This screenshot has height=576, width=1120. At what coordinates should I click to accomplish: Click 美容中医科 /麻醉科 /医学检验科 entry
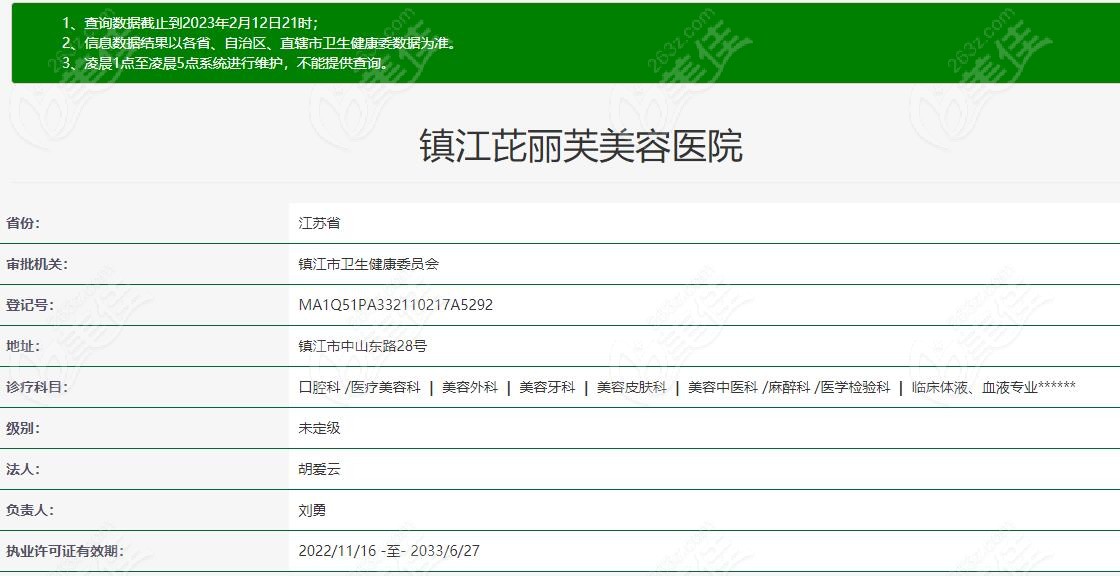789,387
